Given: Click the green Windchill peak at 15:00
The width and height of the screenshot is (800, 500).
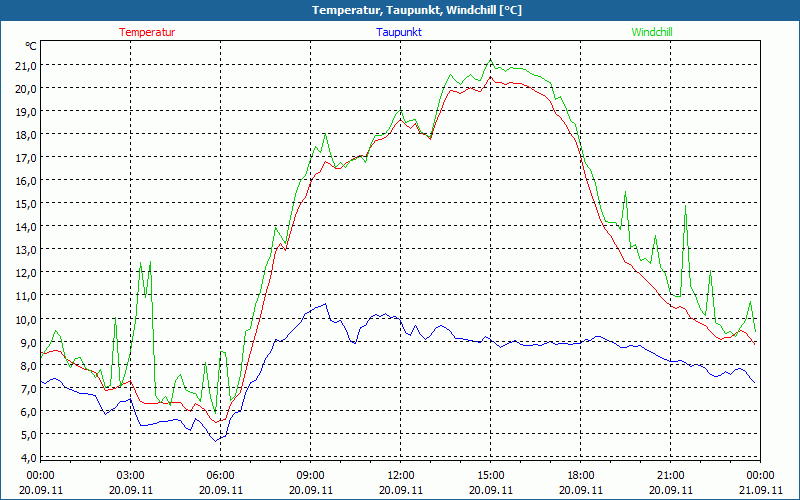Looking at the screenshot, I should tap(491, 60).
